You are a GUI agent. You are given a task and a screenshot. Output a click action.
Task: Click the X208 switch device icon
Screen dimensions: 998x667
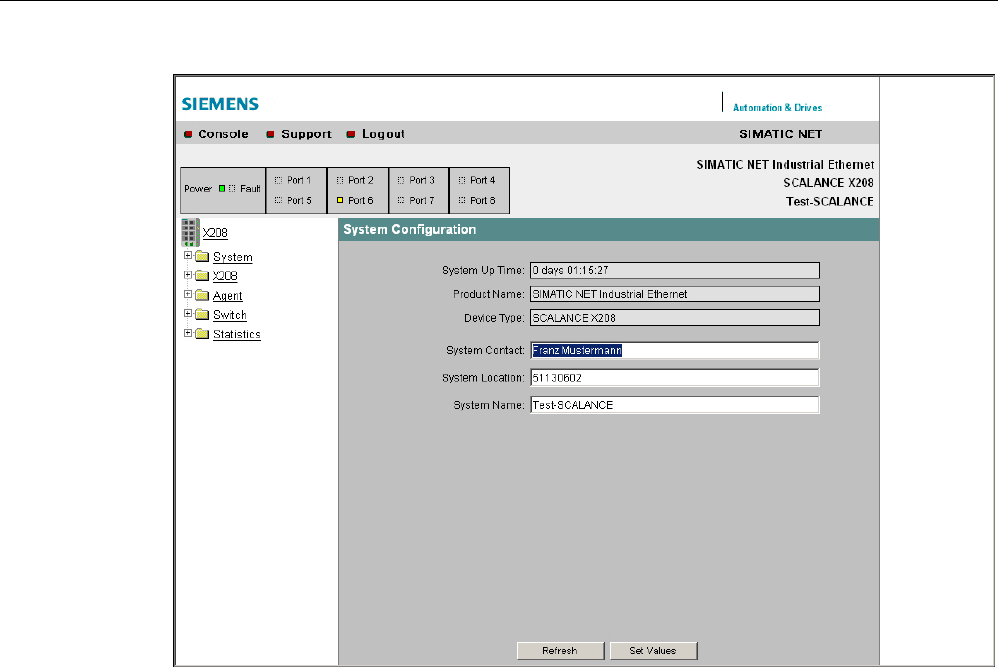point(190,232)
